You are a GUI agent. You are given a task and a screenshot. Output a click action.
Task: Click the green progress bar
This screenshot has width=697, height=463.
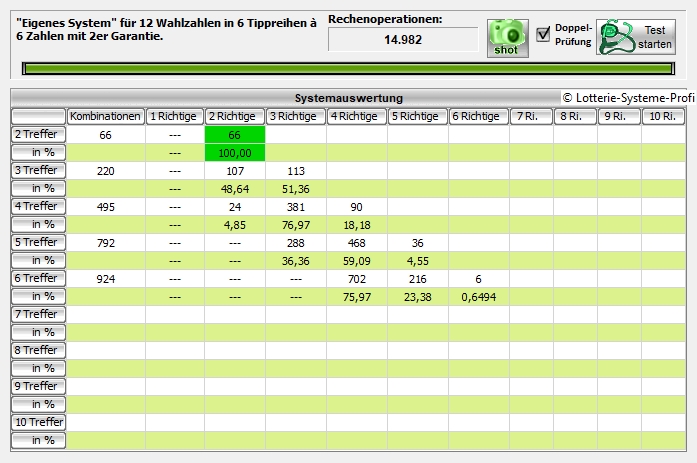pyautogui.click(x=348, y=68)
